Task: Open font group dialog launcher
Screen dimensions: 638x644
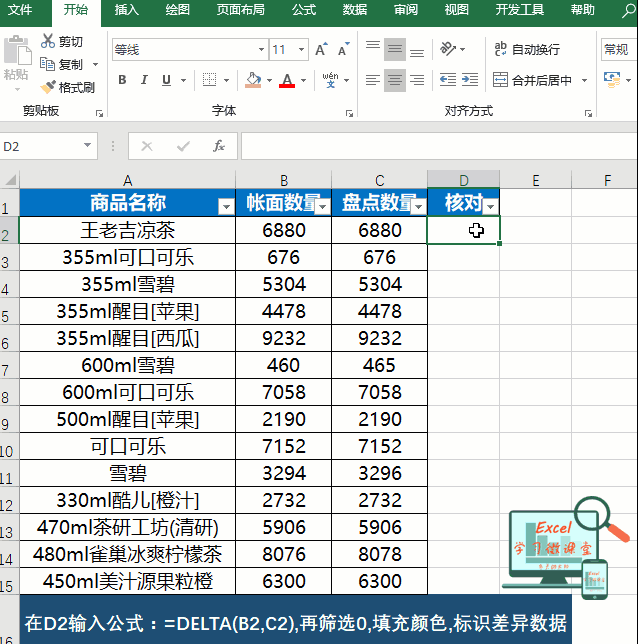Action: coord(349,113)
